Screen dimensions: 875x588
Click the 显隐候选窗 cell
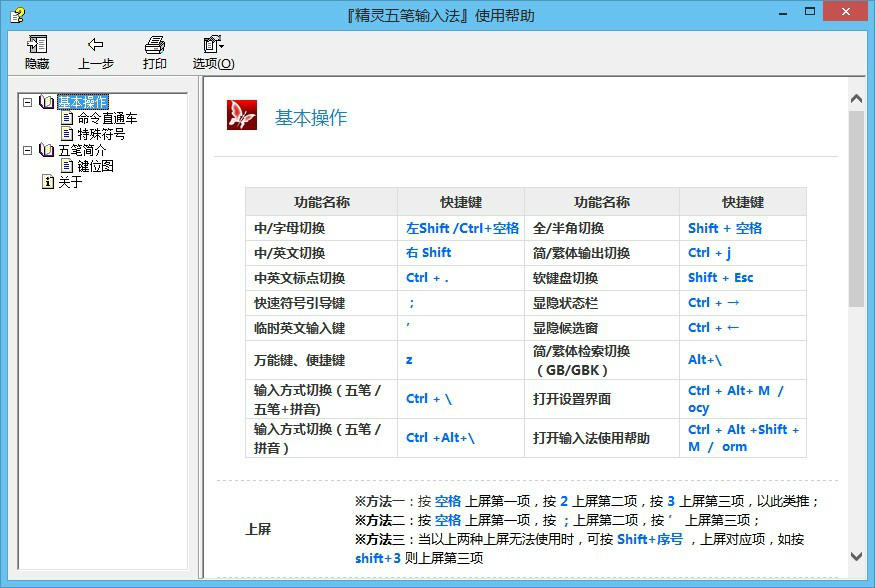pyautogui.click(x=602, y=328)
